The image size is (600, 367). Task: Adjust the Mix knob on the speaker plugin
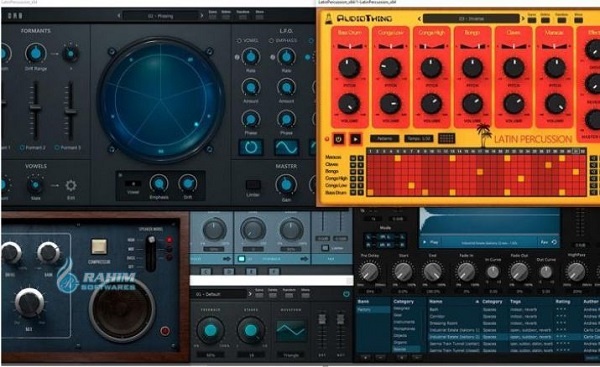[29, 303]
